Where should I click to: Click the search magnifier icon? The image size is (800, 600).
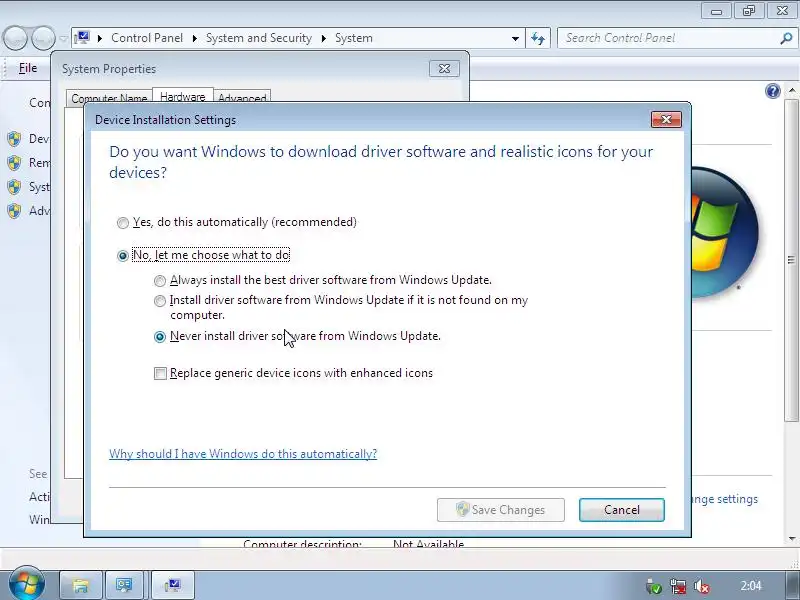pyautogui.click(x=786, y=38)
